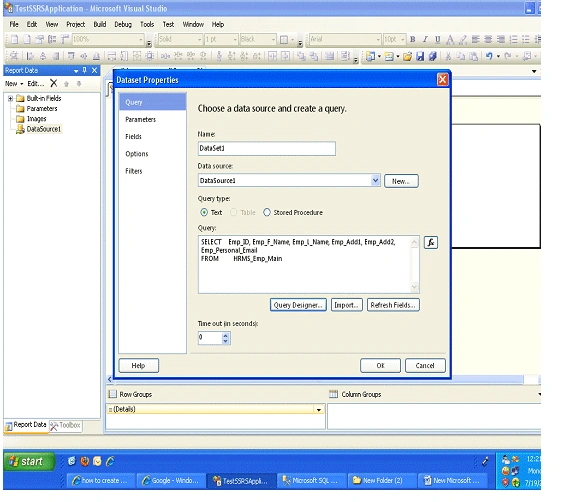Select the Images folder in tree

coord(31,119)
